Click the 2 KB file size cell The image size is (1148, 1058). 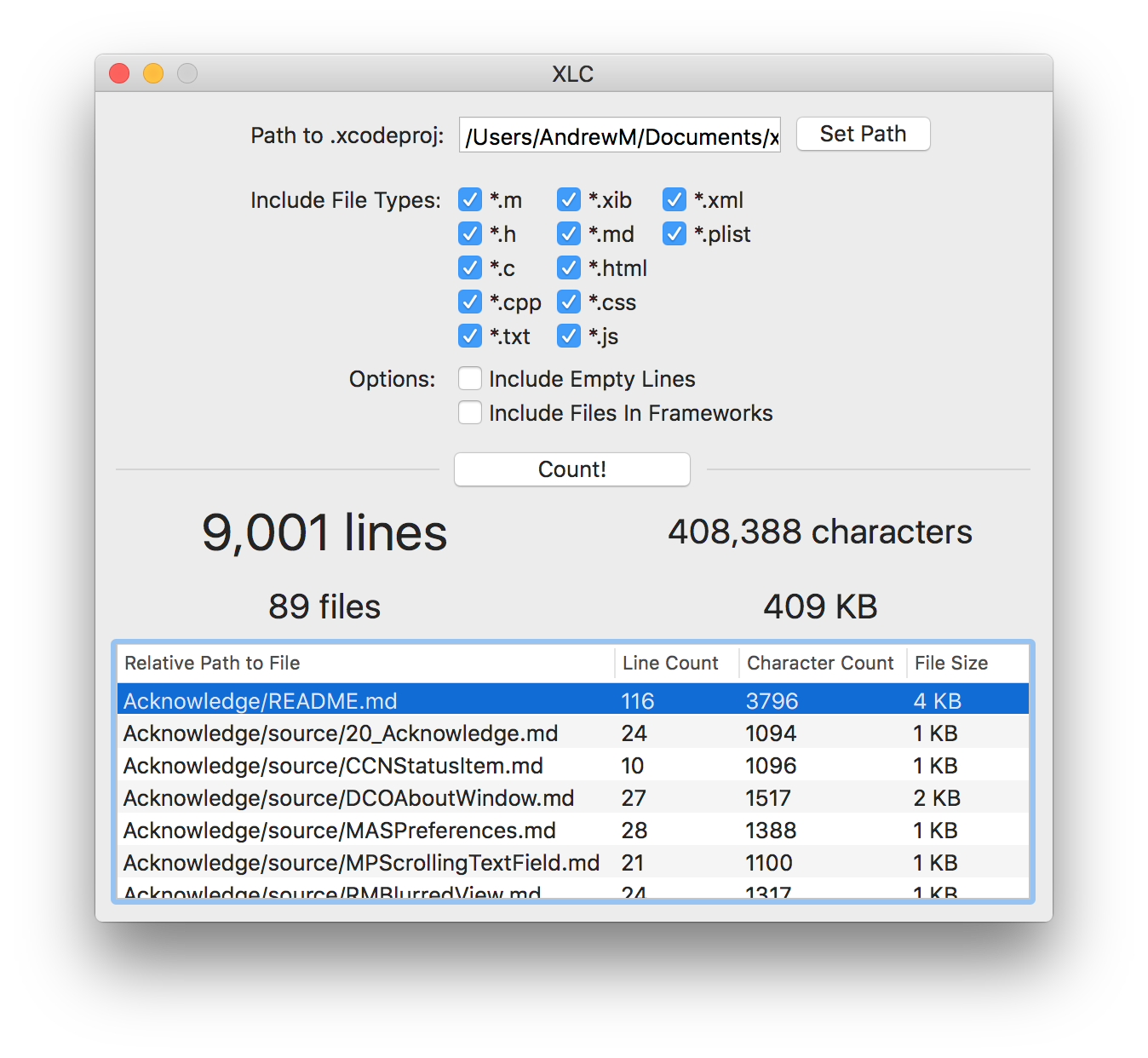(x=937, y=798)
